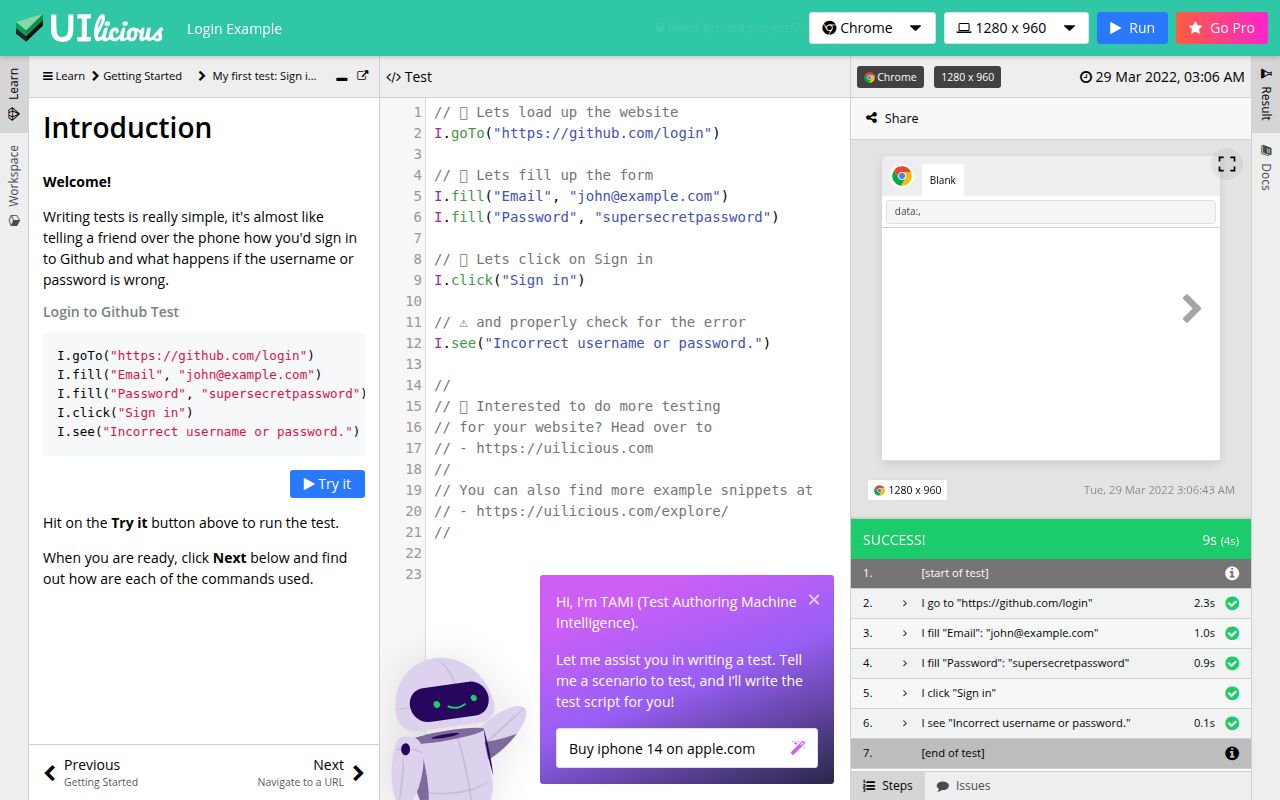Image resolution: width=1280 pixels, height=800 pixels.
Task: Close the TAMI assistant popup
Action: click(x=814, y=600)
